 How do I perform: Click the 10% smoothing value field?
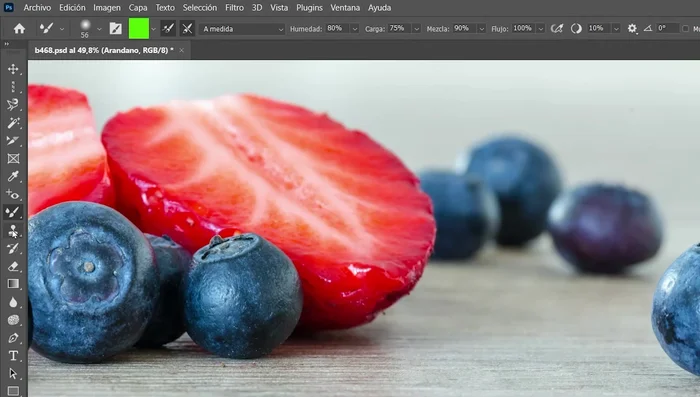(599, 29)
